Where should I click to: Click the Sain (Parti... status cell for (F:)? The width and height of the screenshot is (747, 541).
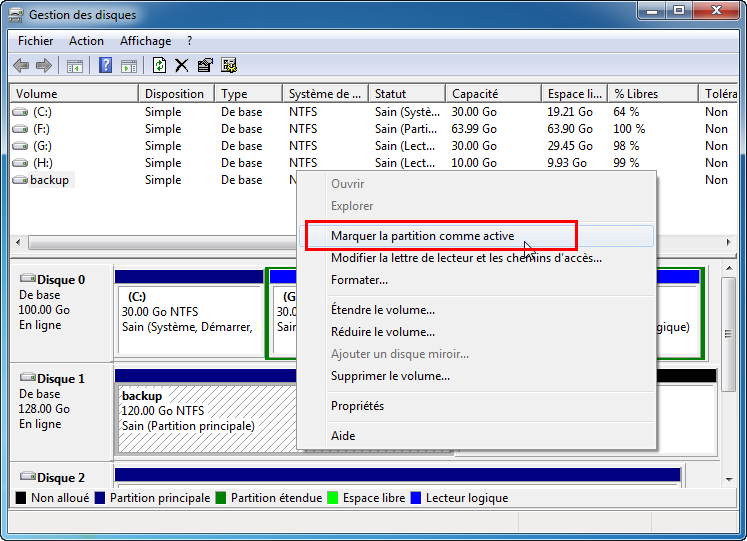tap(406, 129)
